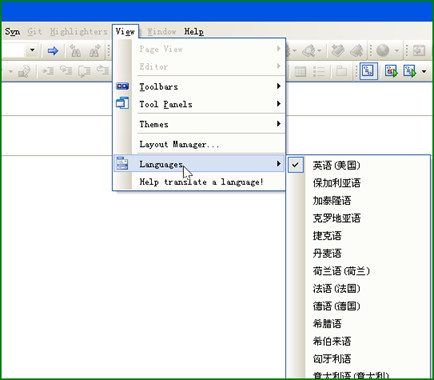Click the Find Next binoculars icon
Image resolution: width=434 pixels, height=380 pixels.
[94, 51]
